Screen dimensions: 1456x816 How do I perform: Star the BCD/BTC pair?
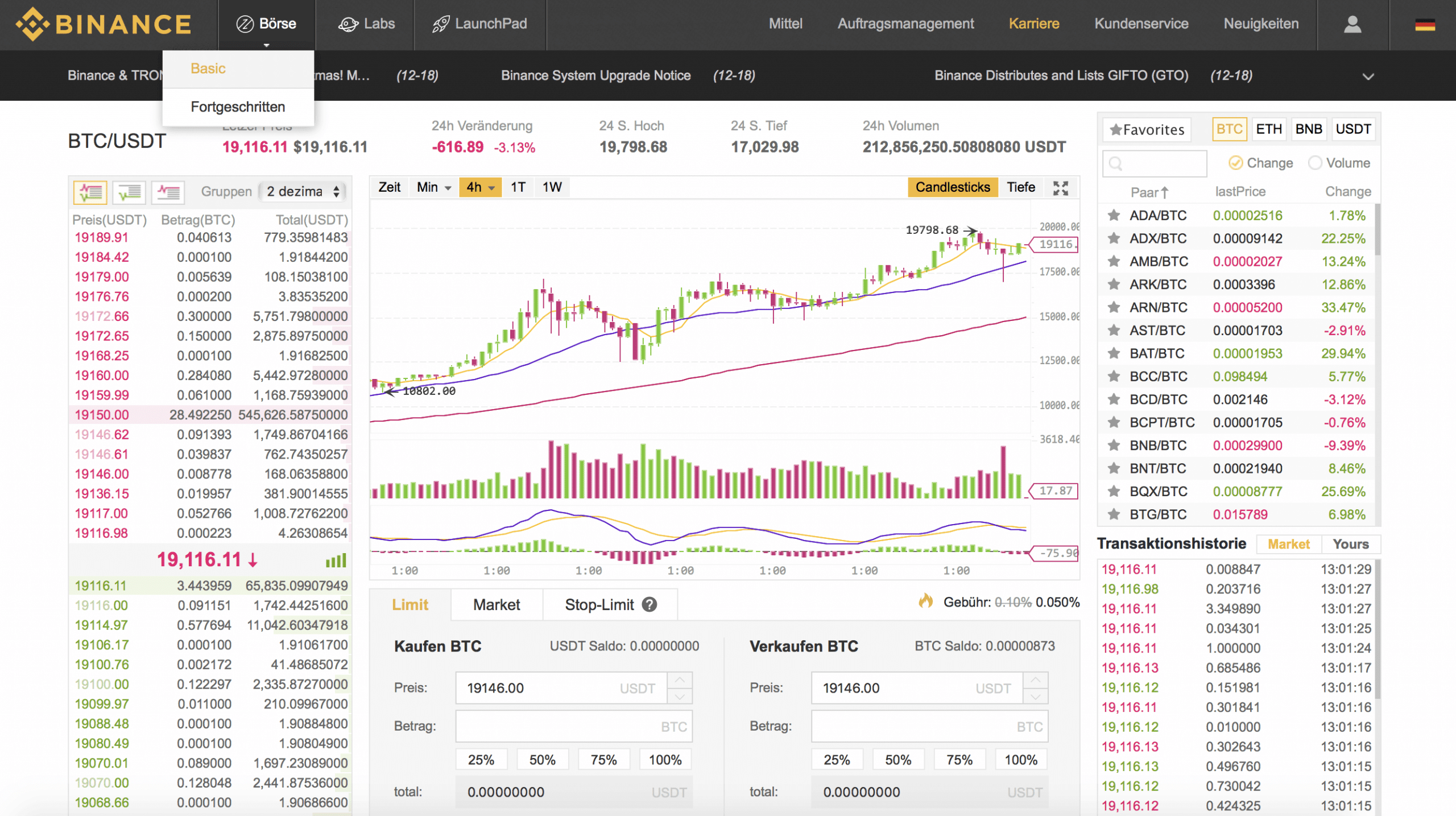click(1114, 399)
